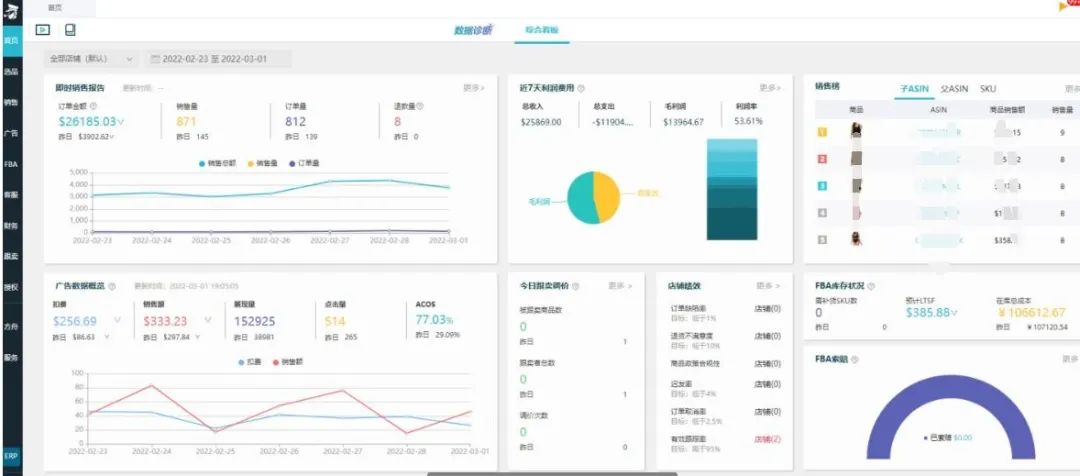Click the app logo in the sidebar
The width and height of the screenshot is (1080, 476).
(x=11, y=10)
